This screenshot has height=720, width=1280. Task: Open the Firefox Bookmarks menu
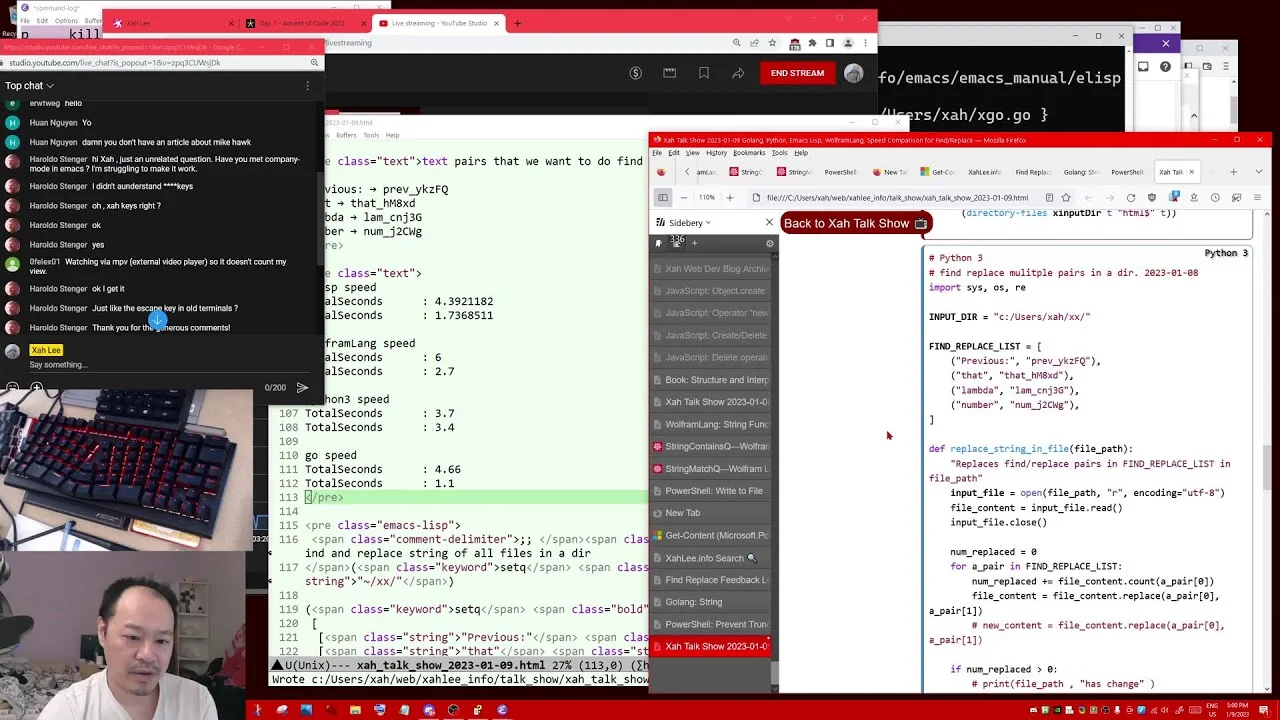click(x=749, y=153)
